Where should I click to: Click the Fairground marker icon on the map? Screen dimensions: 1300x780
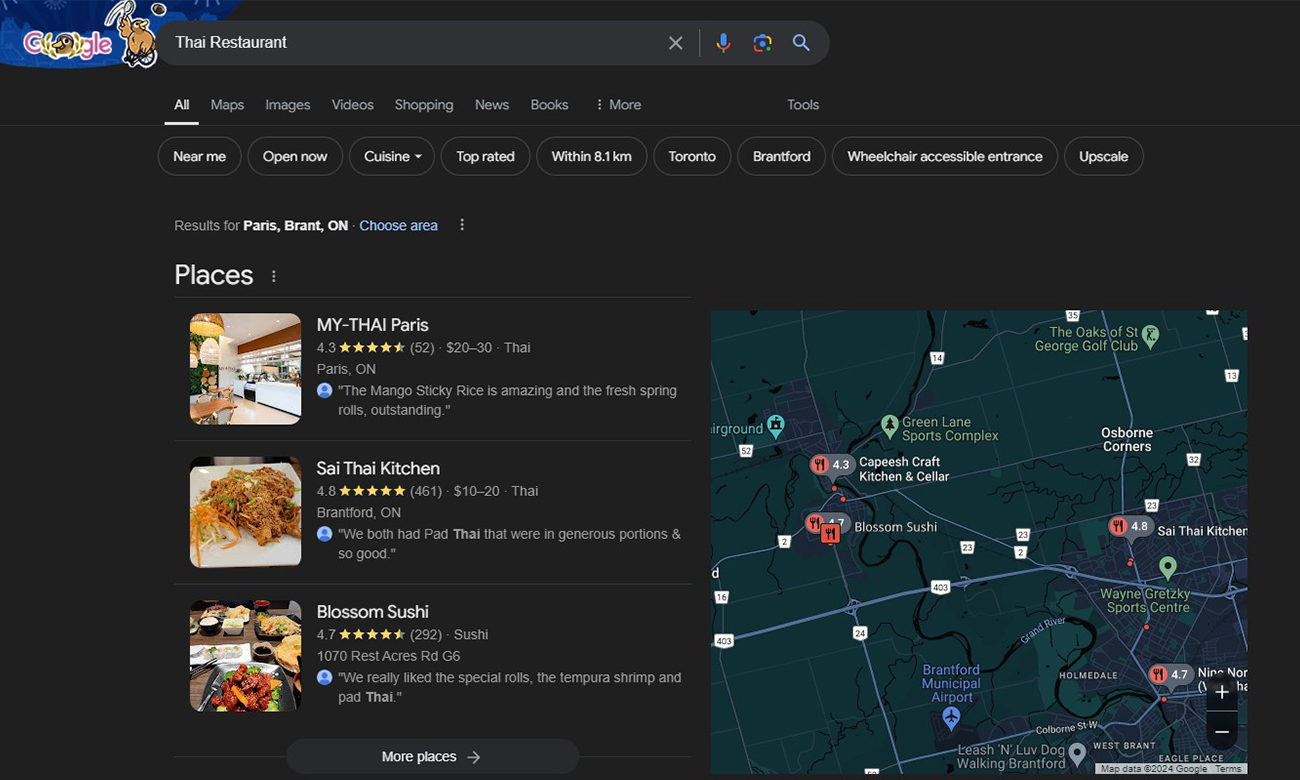pos(775,426)
